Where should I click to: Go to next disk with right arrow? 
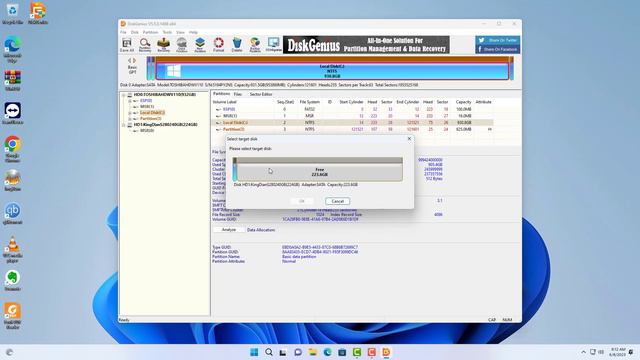(134, 60)
